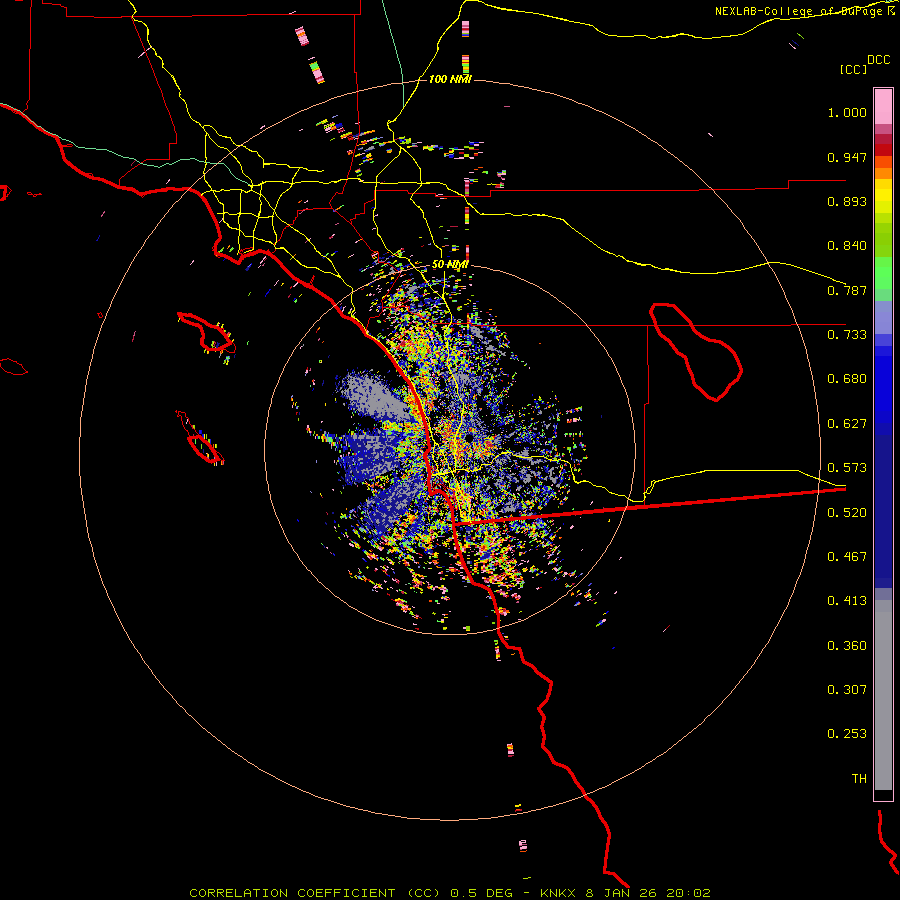Click the 0.253 legend value
This screenshot has width=900, height=900.
pos(847,734)
